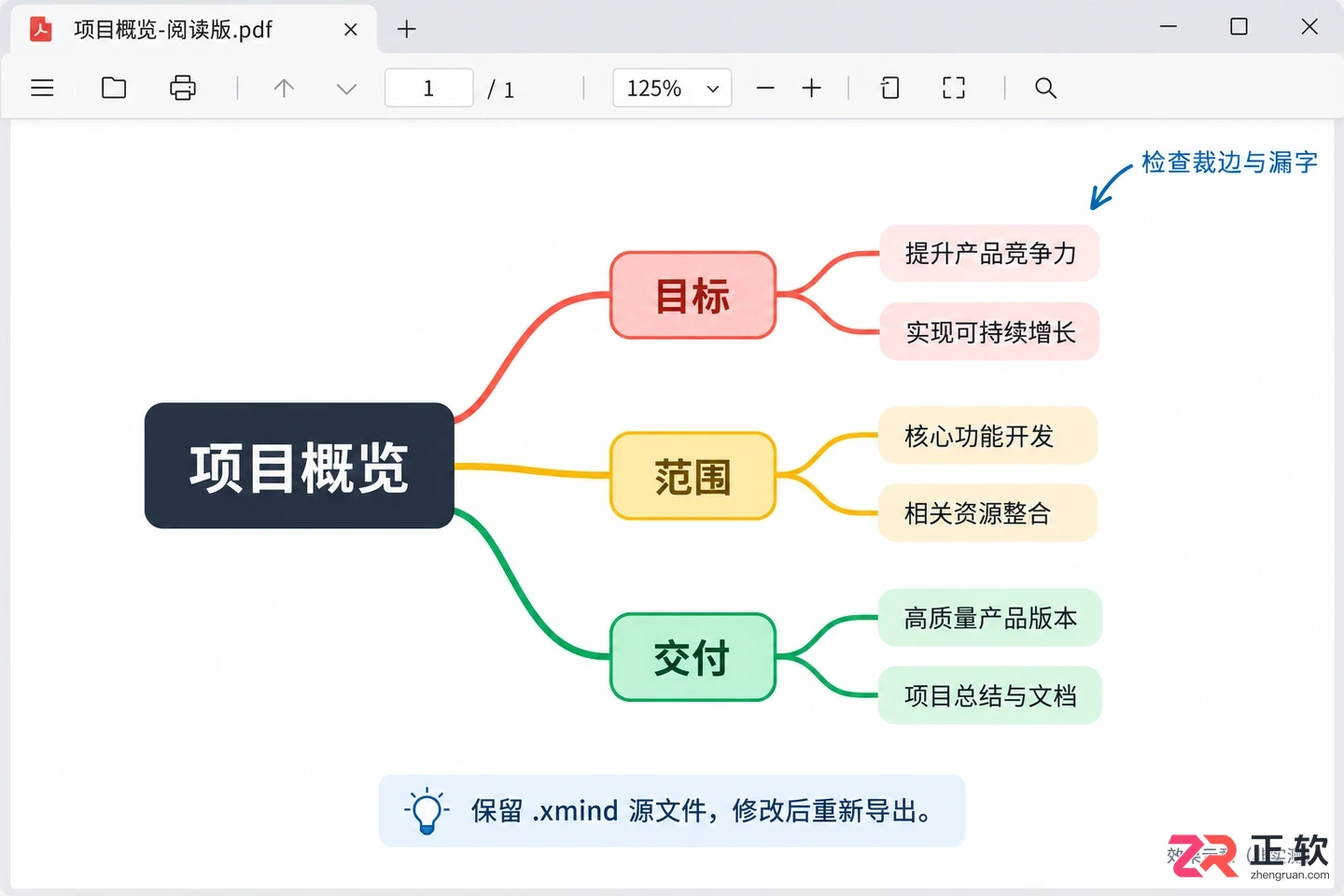This screenshot has width=1344, height=896.
Task: Click the 项目概览 central node
Action: tap(299, 466)
